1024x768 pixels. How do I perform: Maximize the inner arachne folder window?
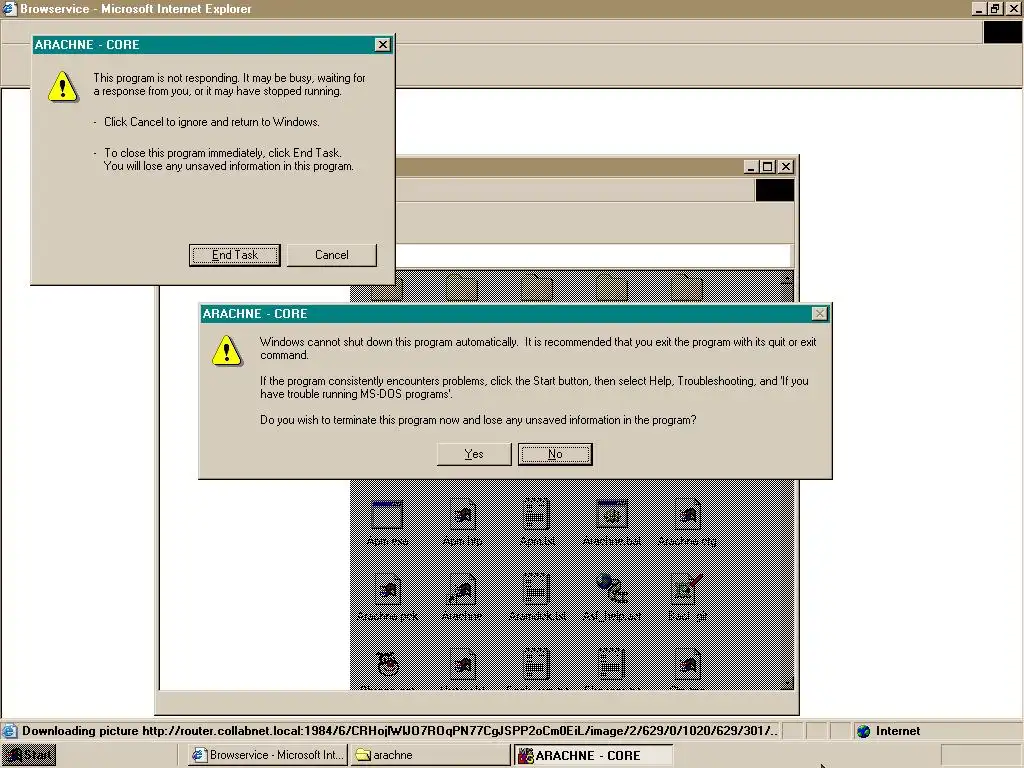click(768, 167)
